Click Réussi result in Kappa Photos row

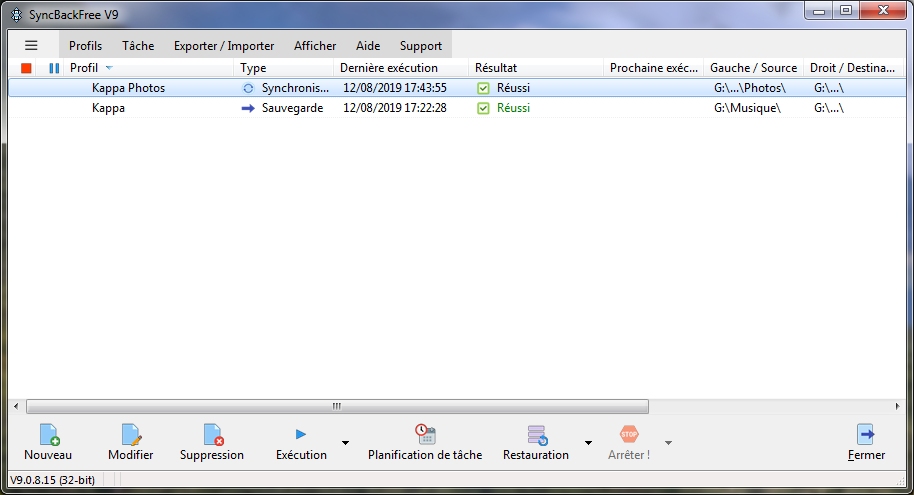514,88
